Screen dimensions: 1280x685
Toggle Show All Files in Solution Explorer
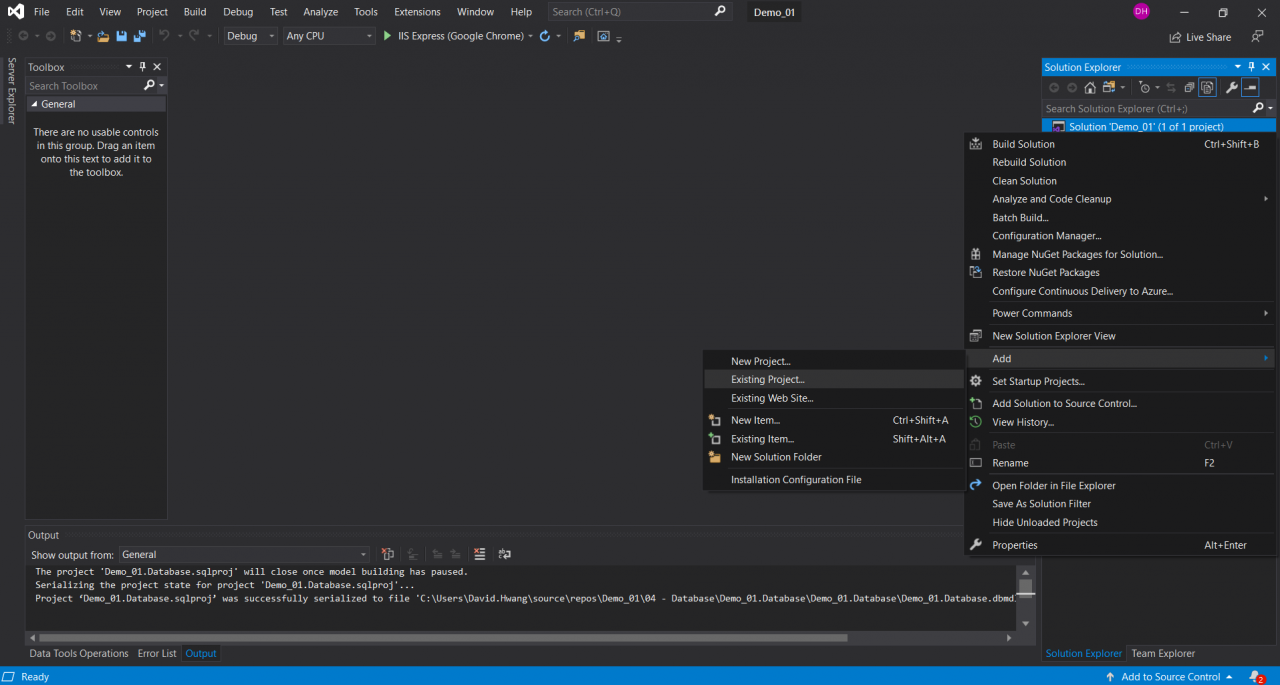click(1207, 88)
